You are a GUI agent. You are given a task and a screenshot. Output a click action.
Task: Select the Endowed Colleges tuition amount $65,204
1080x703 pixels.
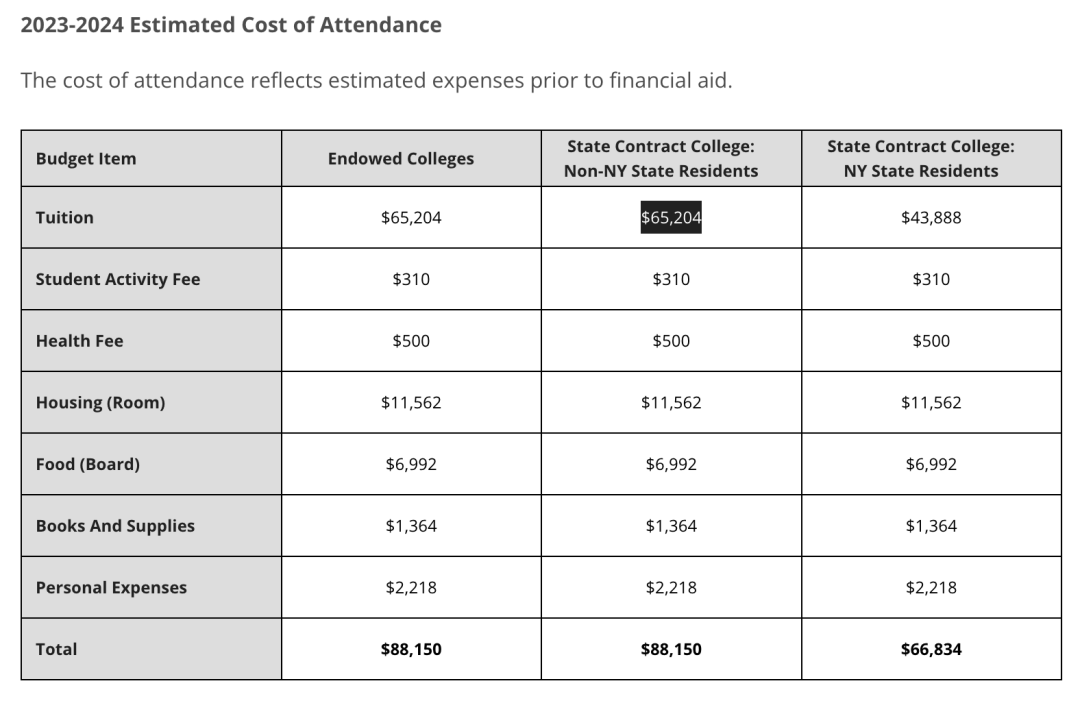411,218
